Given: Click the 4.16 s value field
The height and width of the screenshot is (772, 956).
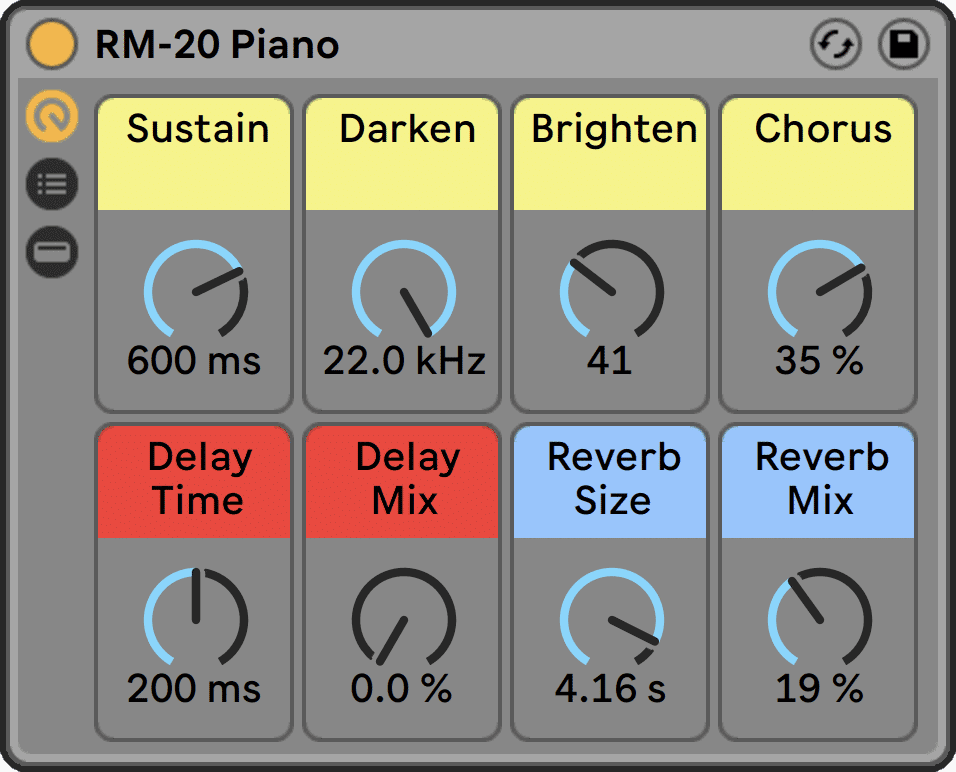Looking at the screenshot, I should coord(611,689).
